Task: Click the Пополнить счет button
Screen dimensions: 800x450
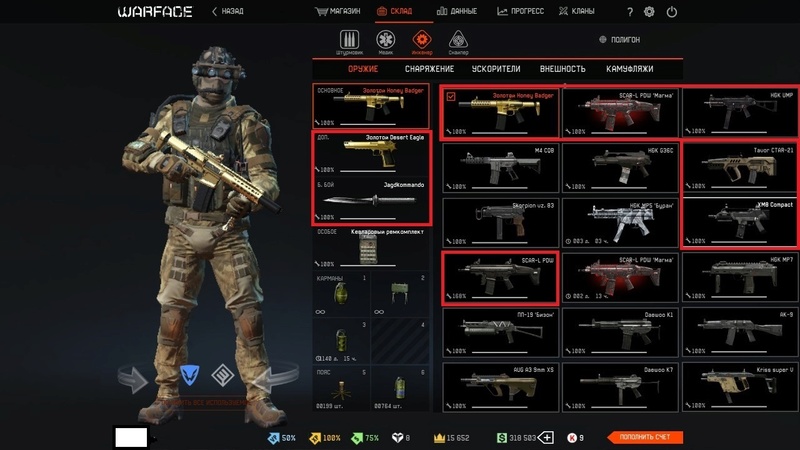Action: (x=645, y=437)
